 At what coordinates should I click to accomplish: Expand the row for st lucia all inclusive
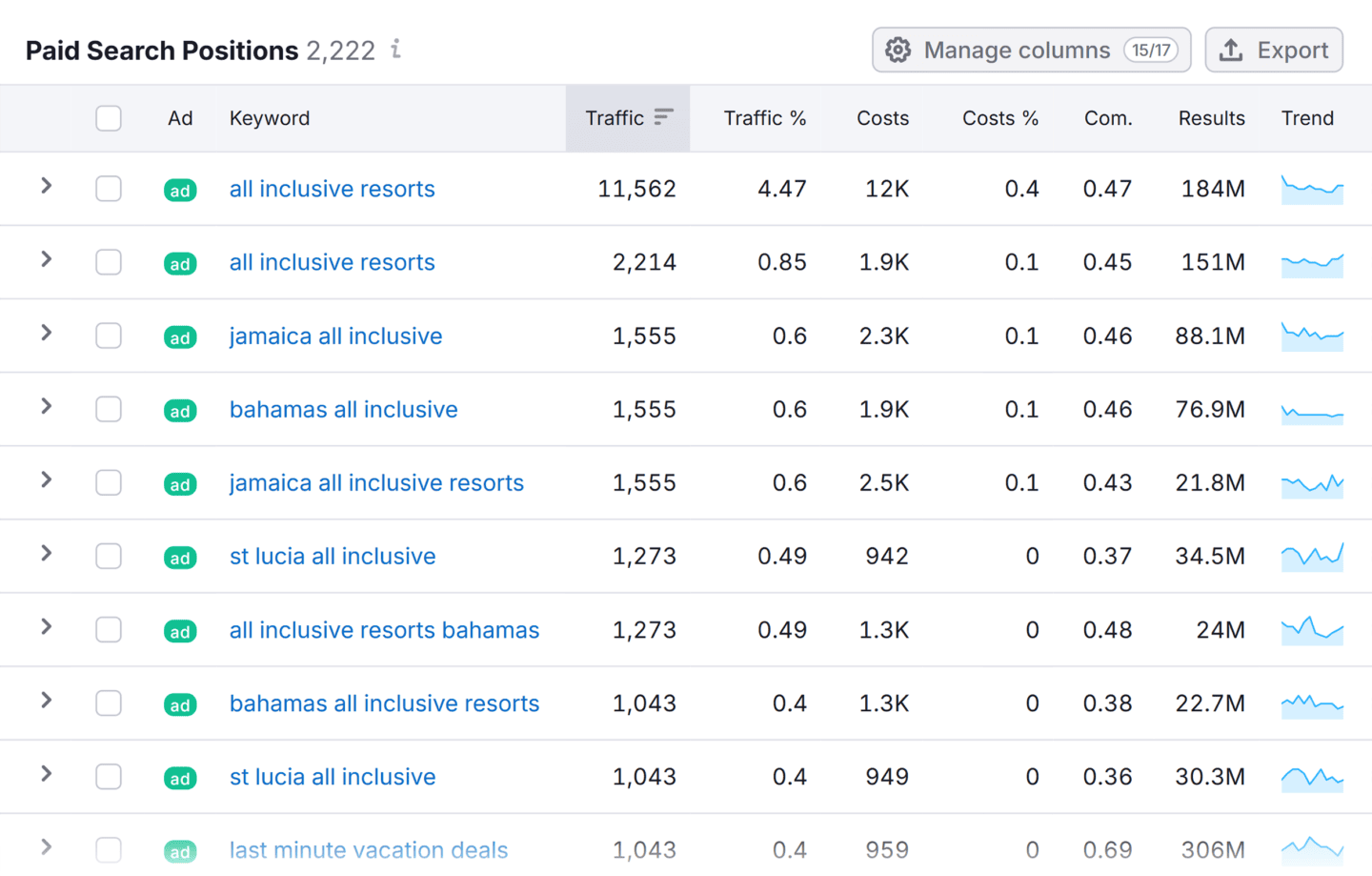[x=45, y=557]
